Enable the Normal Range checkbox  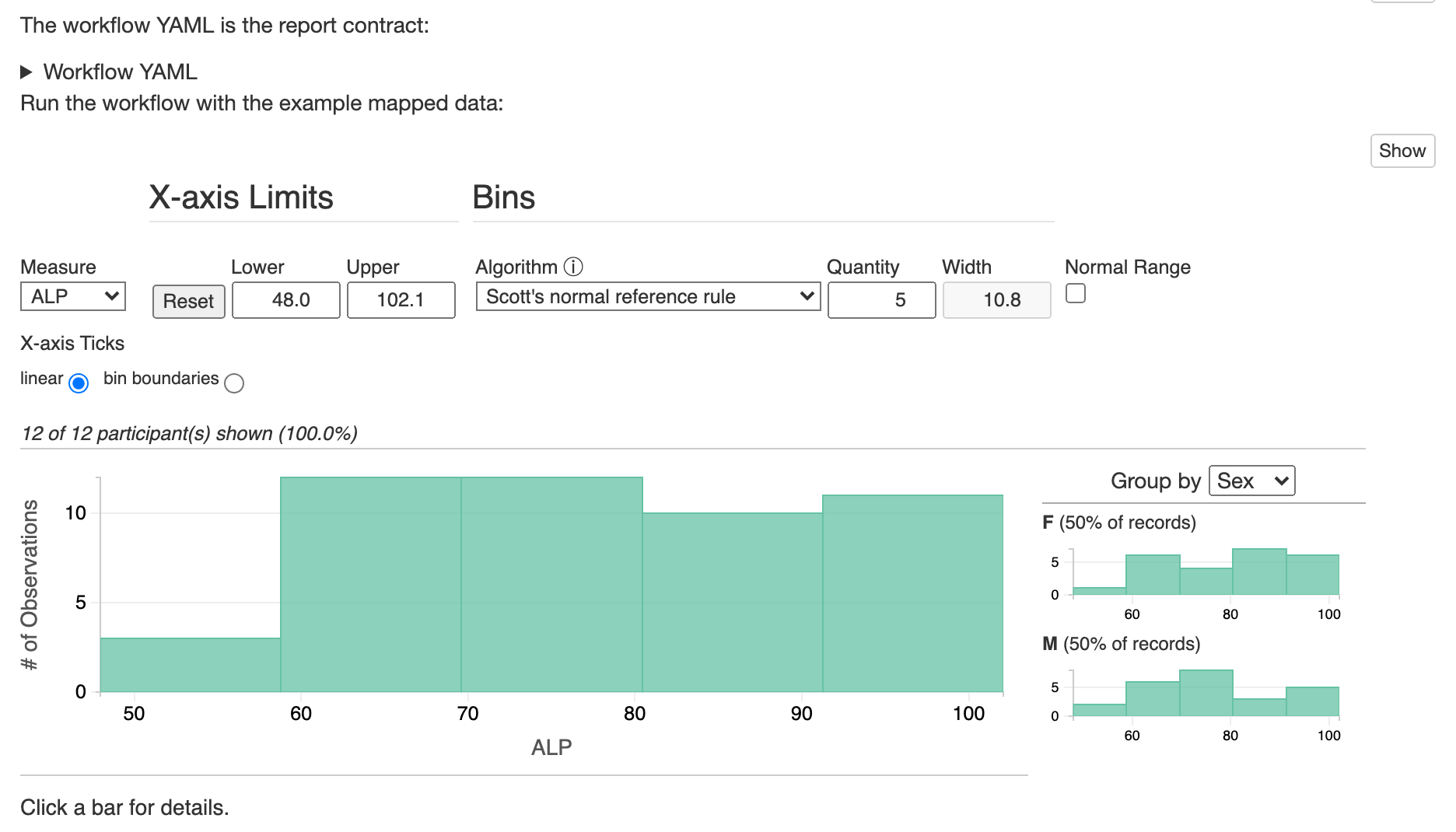tap(1076, 293)
